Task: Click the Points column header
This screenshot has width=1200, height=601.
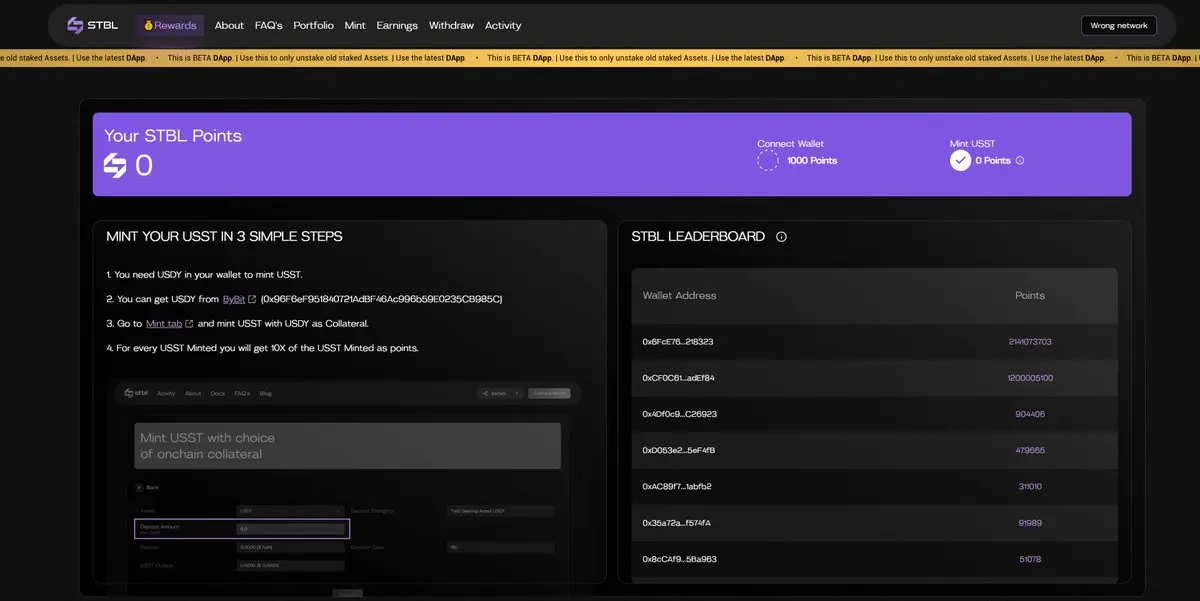Action: pos(1030,296)
